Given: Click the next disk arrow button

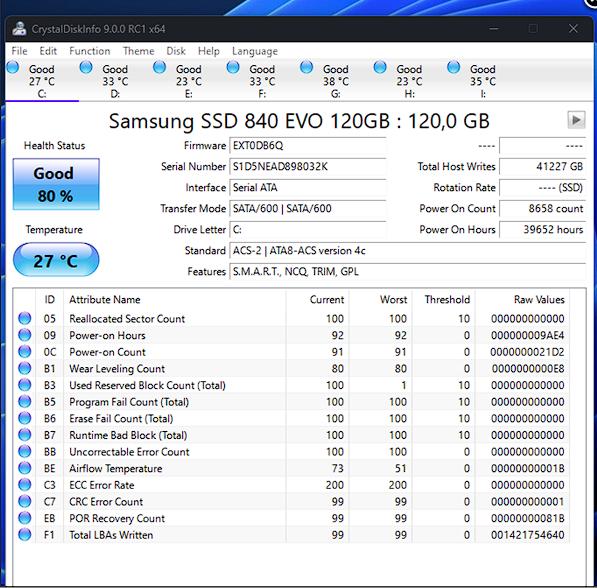Looking at the screenshot, I should click(x=576, y=120).
